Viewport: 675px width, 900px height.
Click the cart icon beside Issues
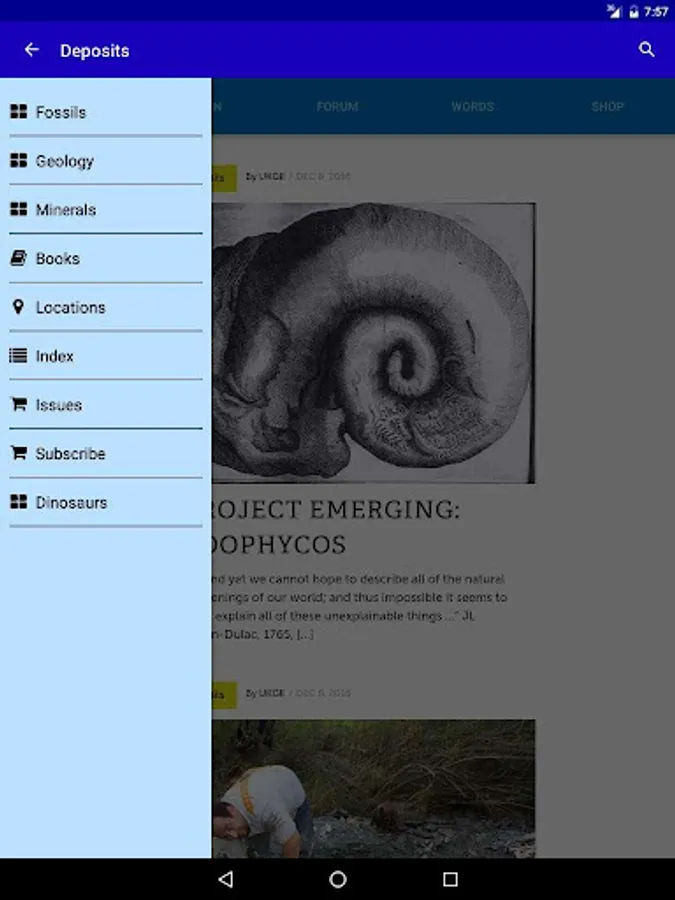(x=18, y=404)
